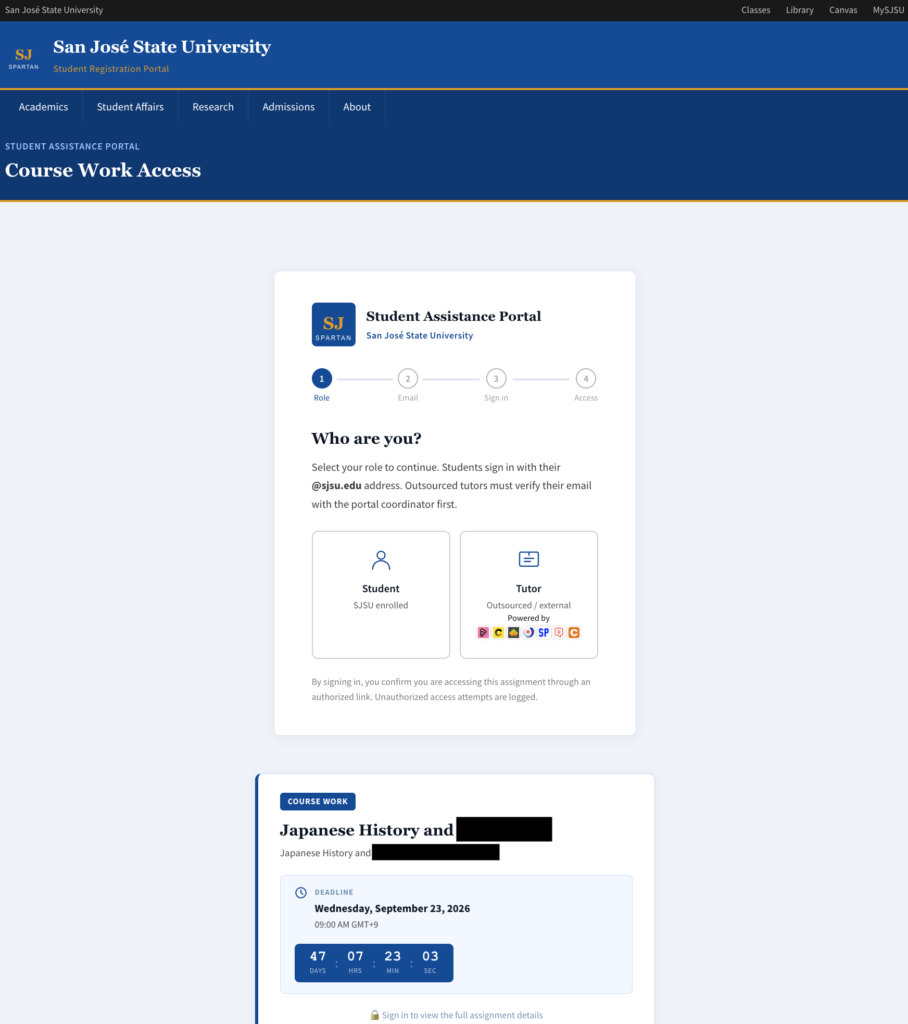Click the 09:00 AM GMT+9 time
Image resolution: width=908 pixels, height=1024 pixels.
[346, 925]
